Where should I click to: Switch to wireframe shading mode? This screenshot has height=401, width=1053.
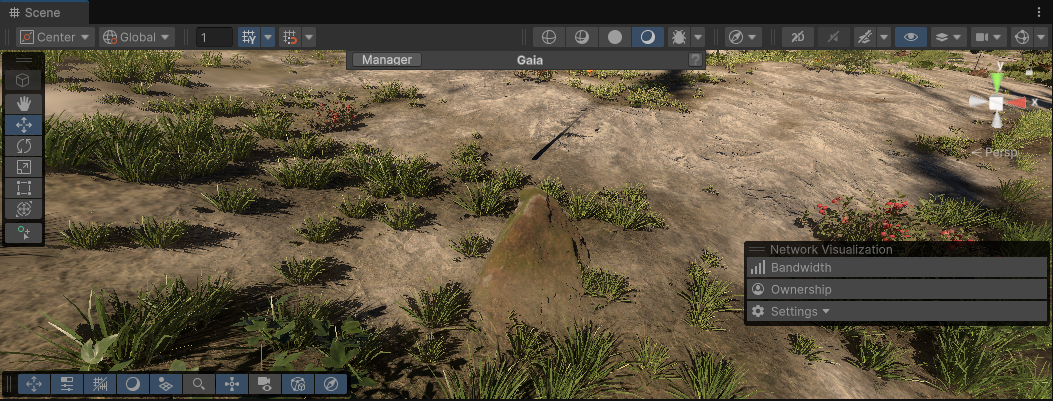pos(548,37)
